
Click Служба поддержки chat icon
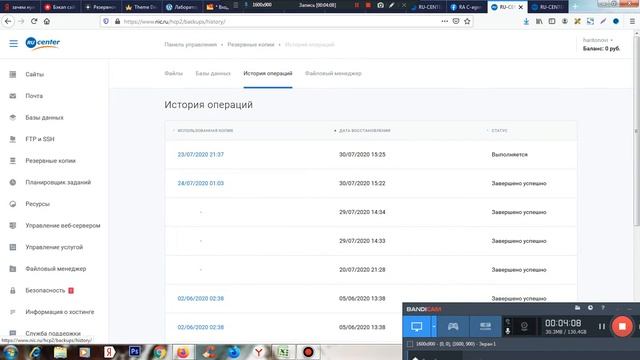point(13,333)
